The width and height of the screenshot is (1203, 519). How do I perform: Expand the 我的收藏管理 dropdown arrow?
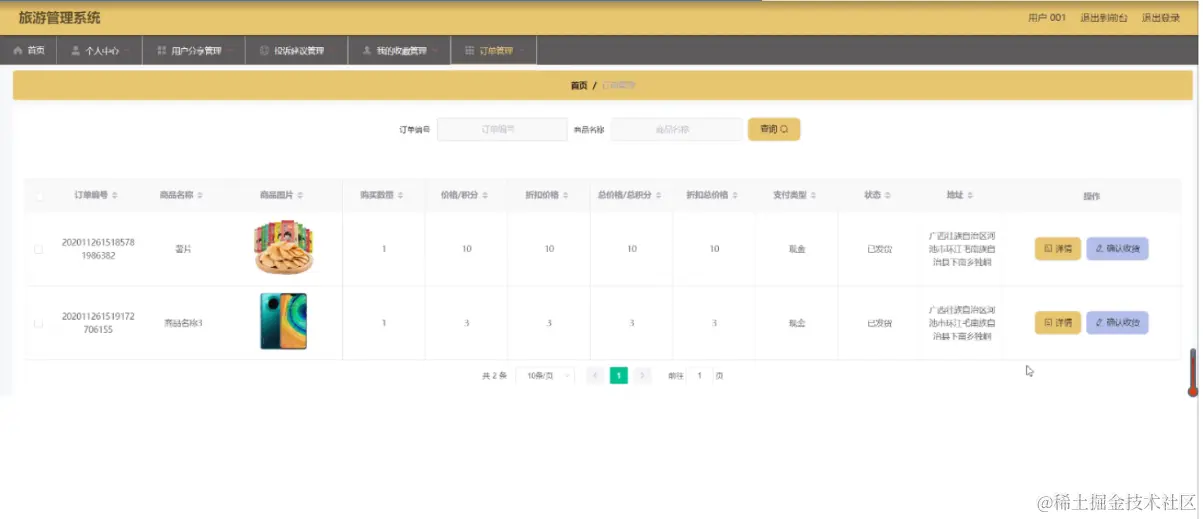(x=434, y=50)
